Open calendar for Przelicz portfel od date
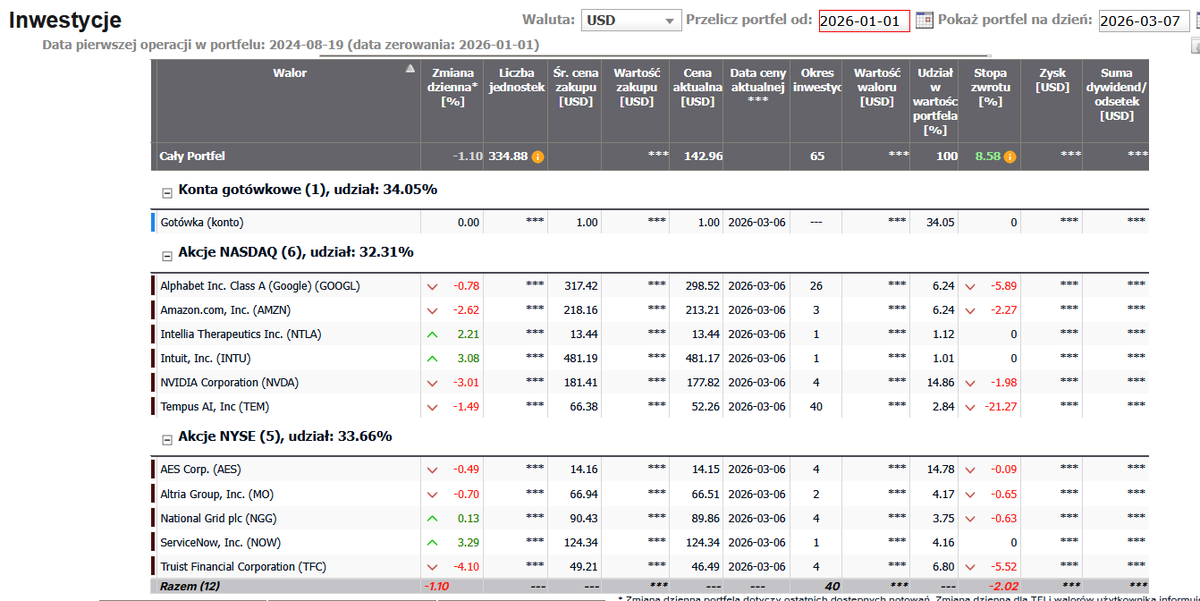 click(x=924, y=20)
